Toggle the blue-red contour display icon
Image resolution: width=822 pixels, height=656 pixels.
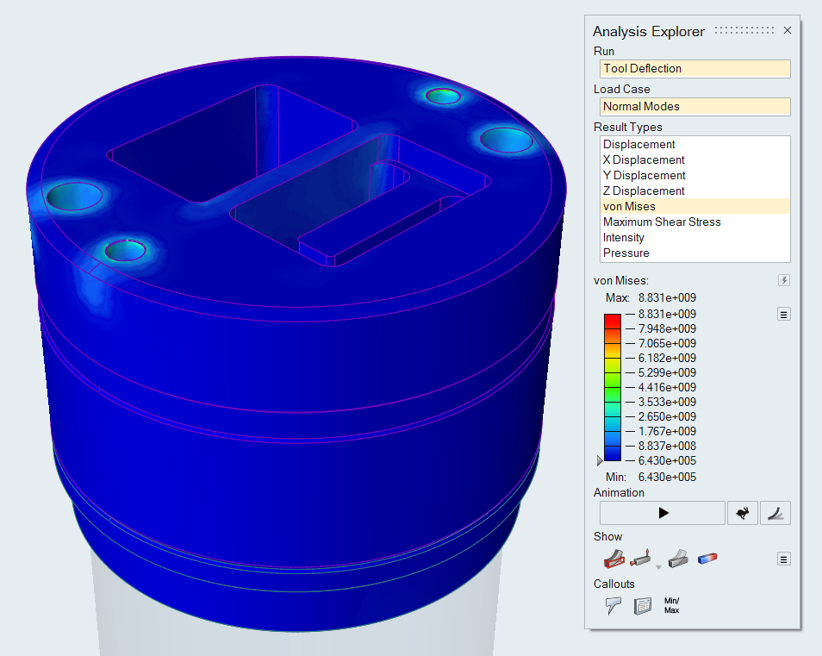[x=707, y=559]
